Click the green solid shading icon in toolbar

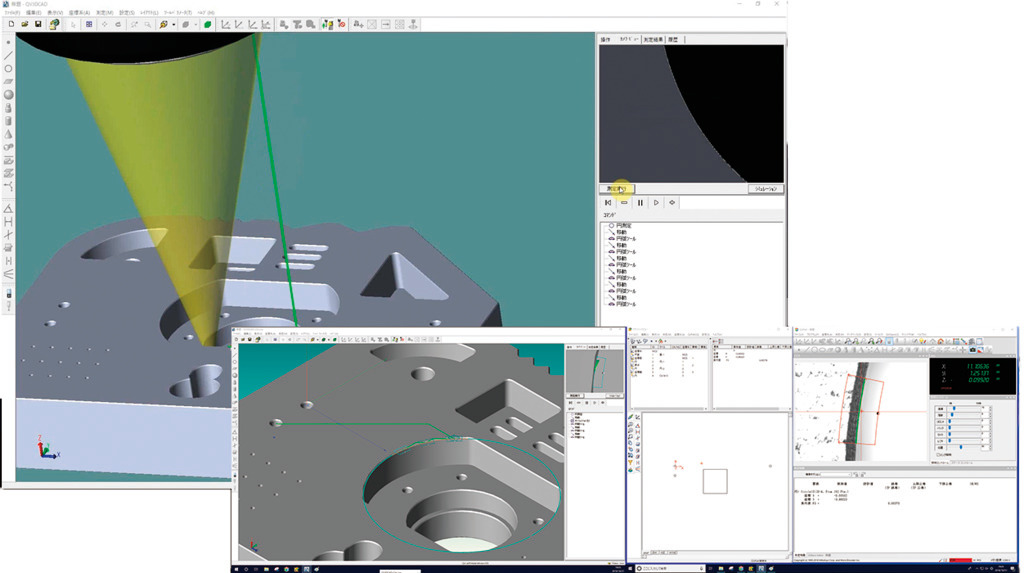[208, 24]
